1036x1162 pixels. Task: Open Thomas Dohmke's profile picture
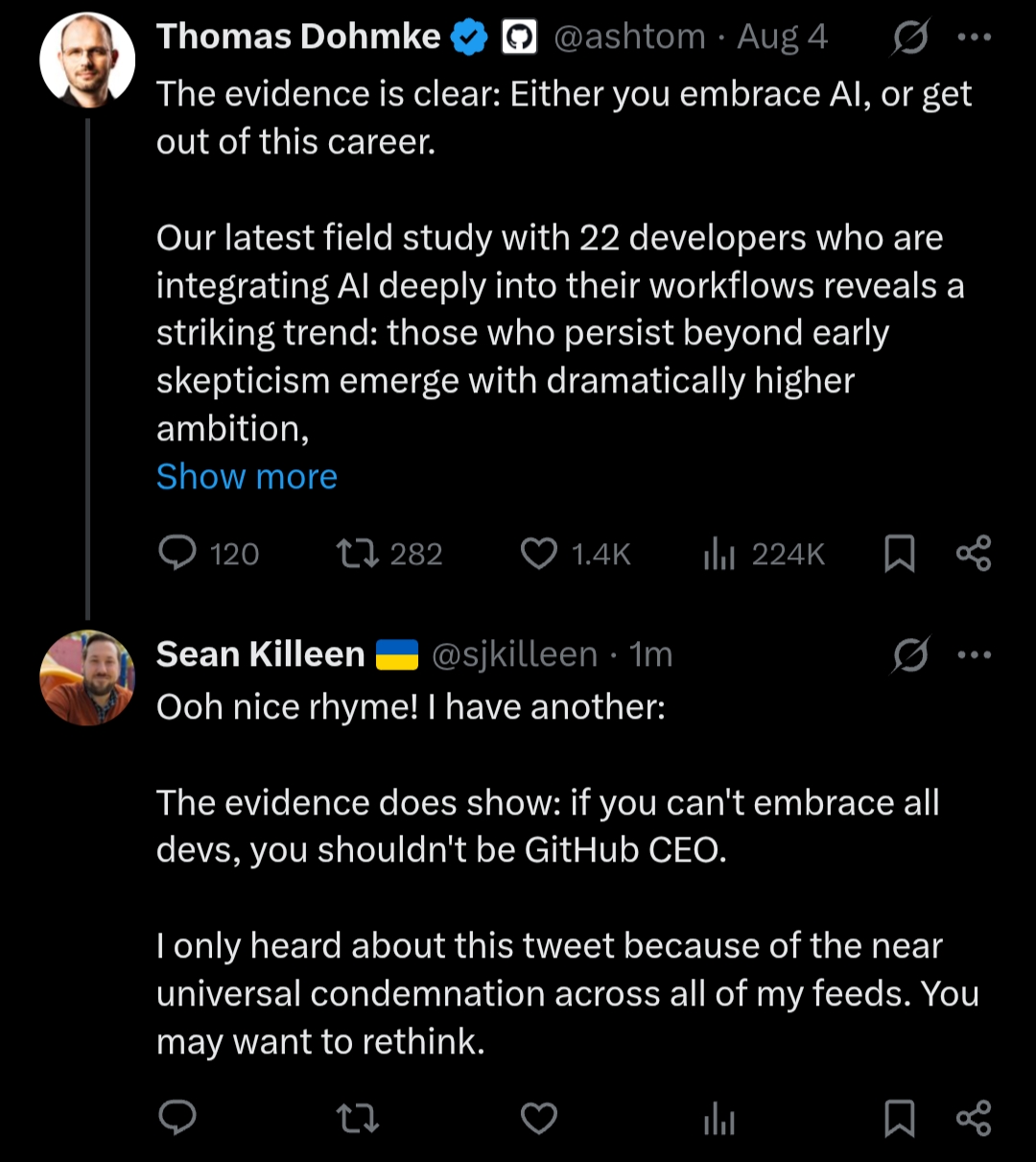[87, 59]
